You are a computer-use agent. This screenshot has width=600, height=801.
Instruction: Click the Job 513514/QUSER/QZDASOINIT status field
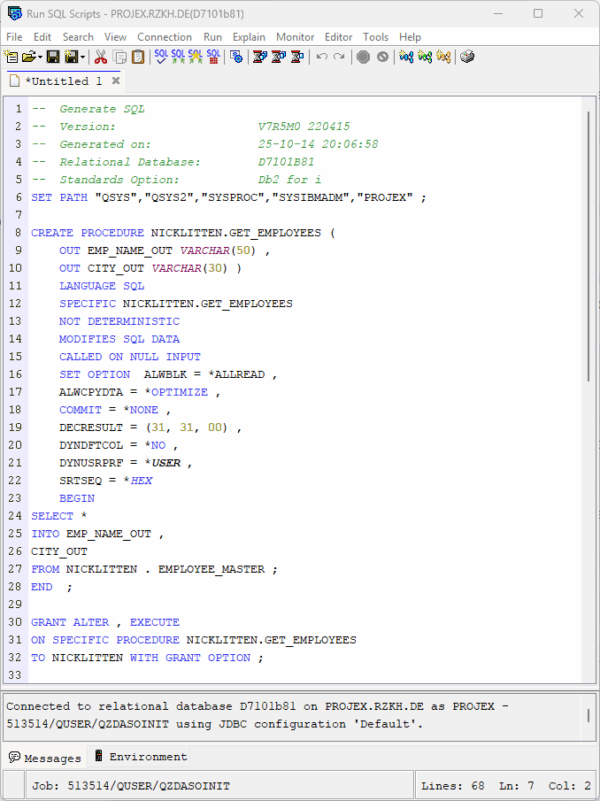[x=220, y=786]
